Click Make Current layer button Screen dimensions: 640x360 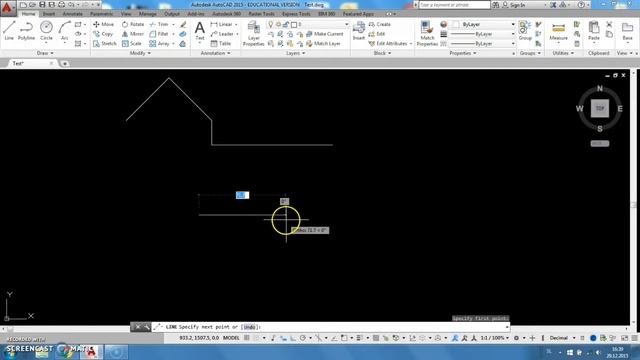[x=324, y=34]
